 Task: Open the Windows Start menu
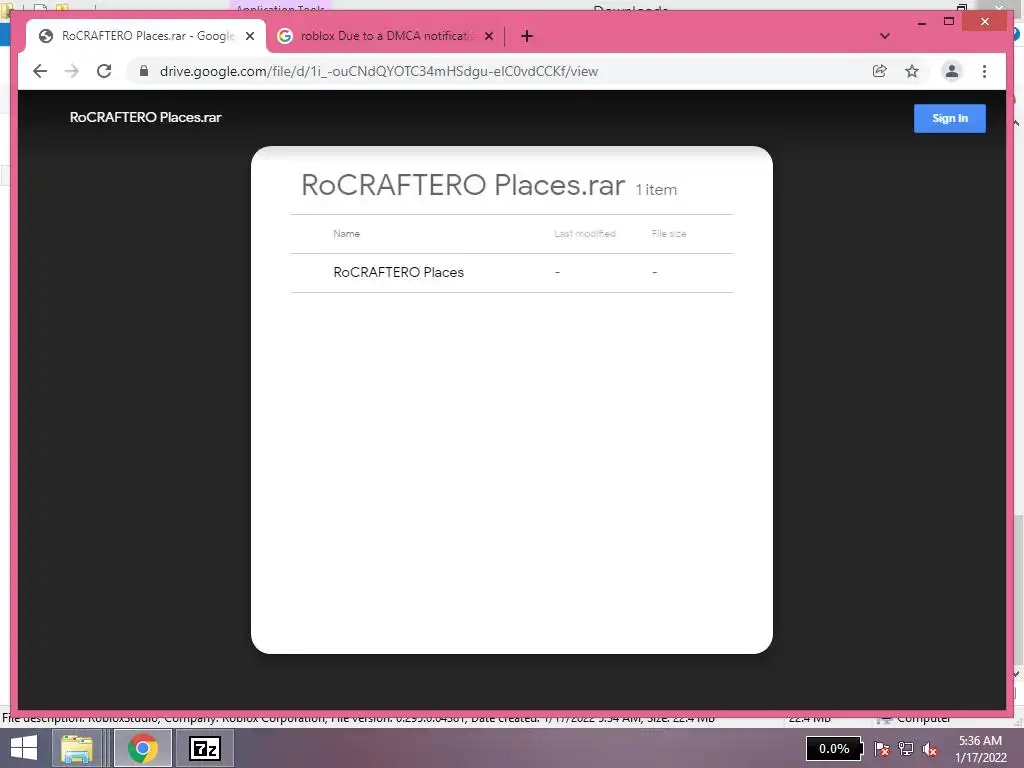(x=24, y=748)
